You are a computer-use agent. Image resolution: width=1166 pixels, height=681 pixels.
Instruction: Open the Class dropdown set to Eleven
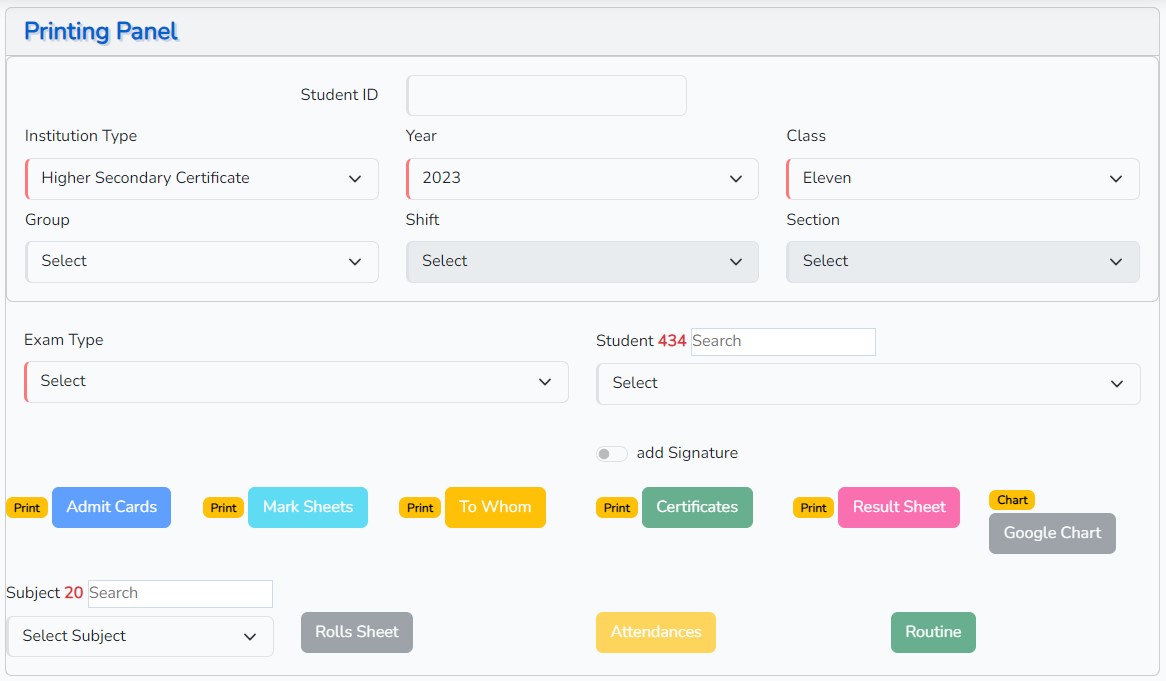(x=962, y=179)
